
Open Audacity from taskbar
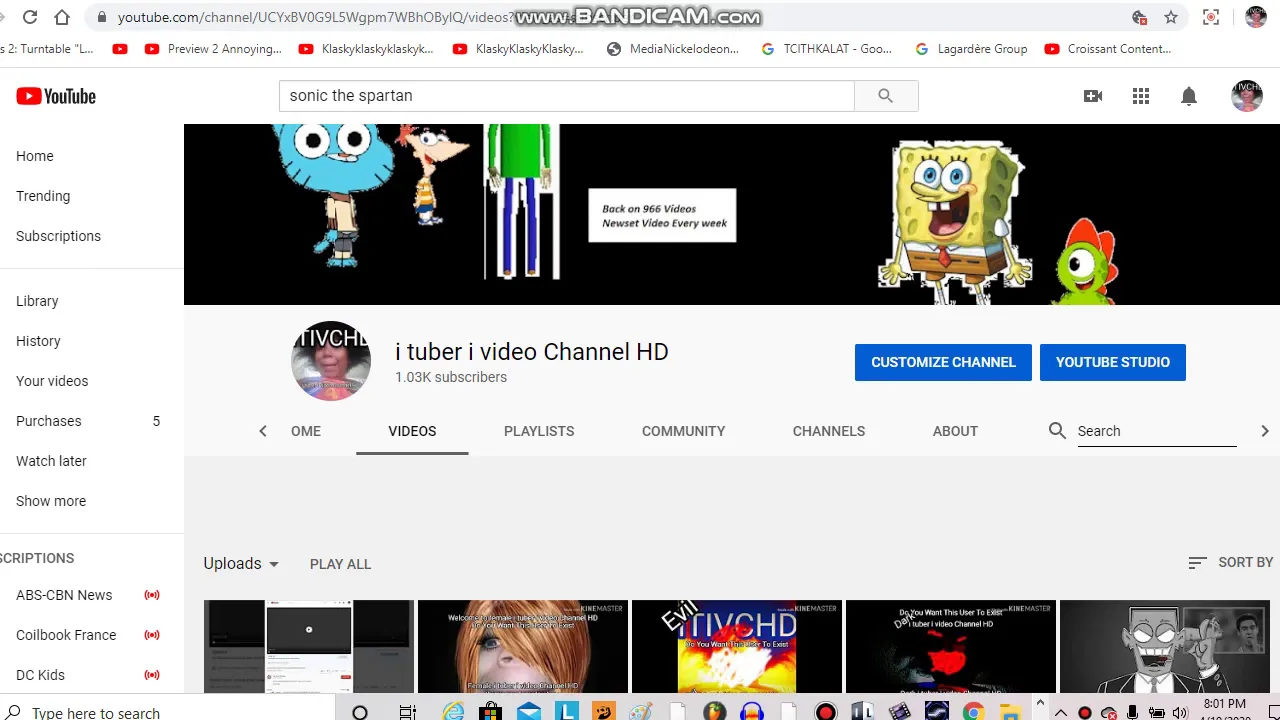click(x=751, y=712)
